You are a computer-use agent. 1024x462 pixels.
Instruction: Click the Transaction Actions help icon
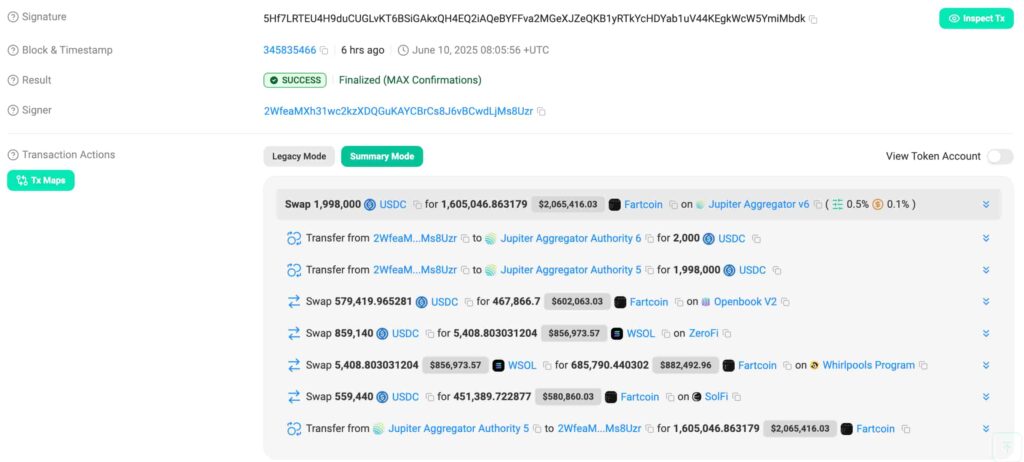[x=12, y=155]
